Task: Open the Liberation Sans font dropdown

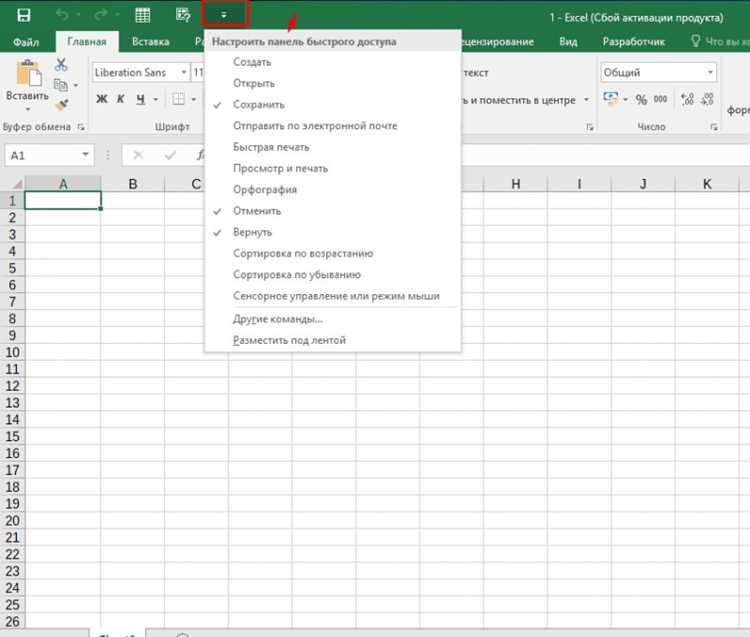Action: click(184, 72)
